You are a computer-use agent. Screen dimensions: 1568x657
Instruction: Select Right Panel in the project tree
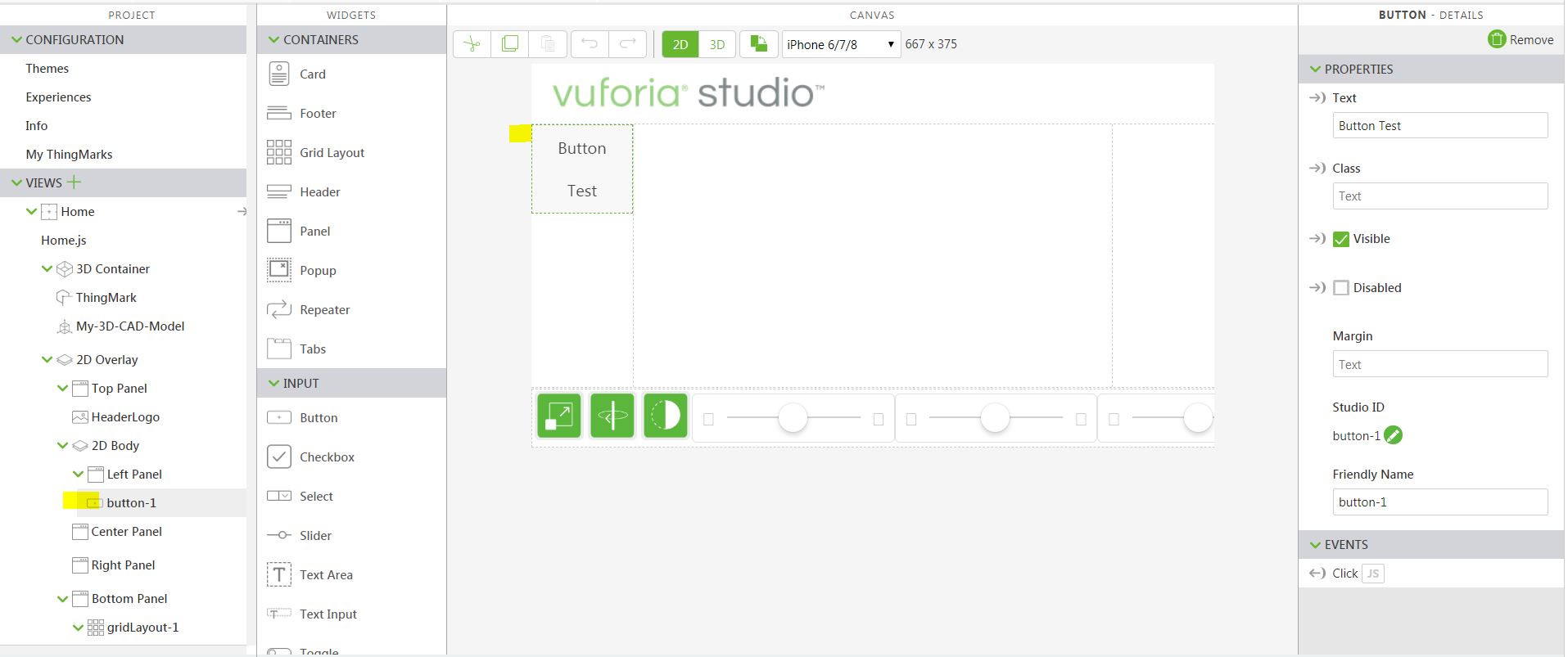pos(124,565)
